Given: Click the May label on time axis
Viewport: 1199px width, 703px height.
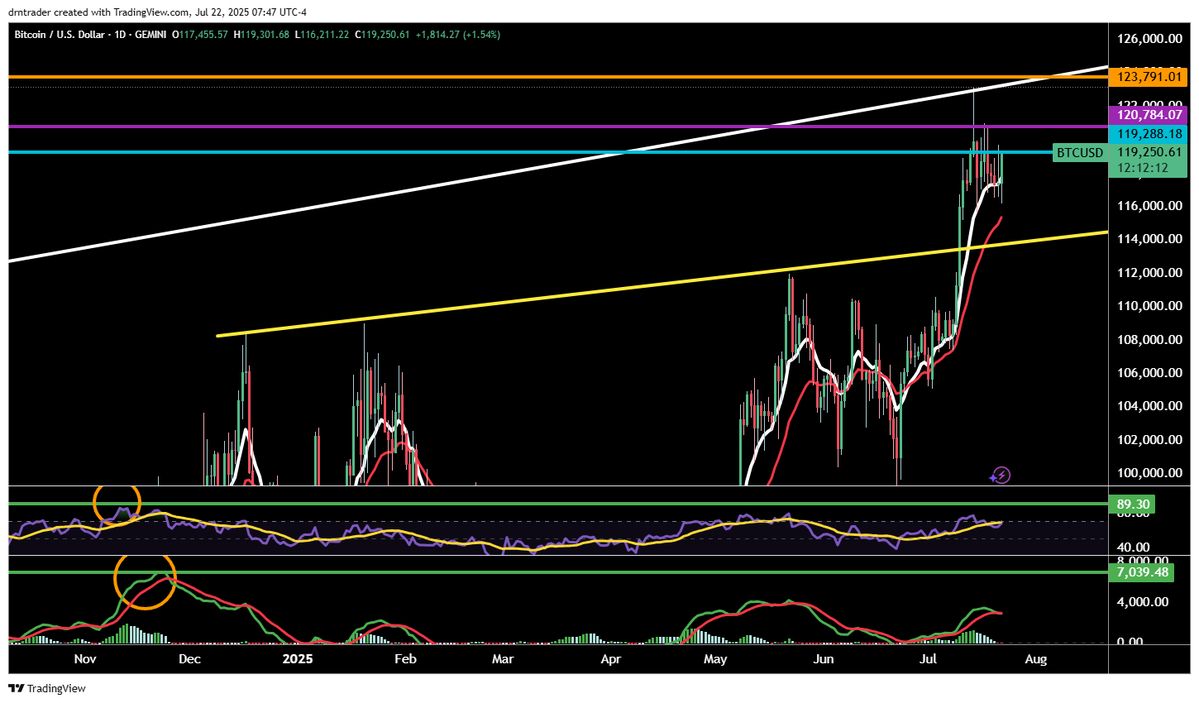Looking at the screenshot, I should 716,659.
